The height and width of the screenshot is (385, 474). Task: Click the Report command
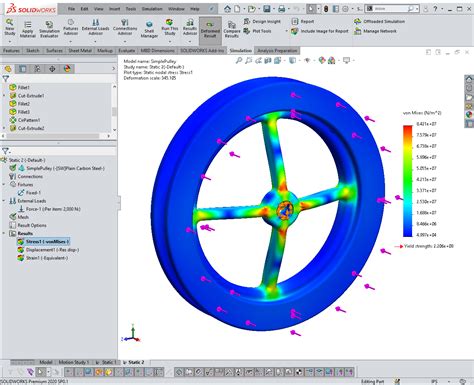click(303, 21)
